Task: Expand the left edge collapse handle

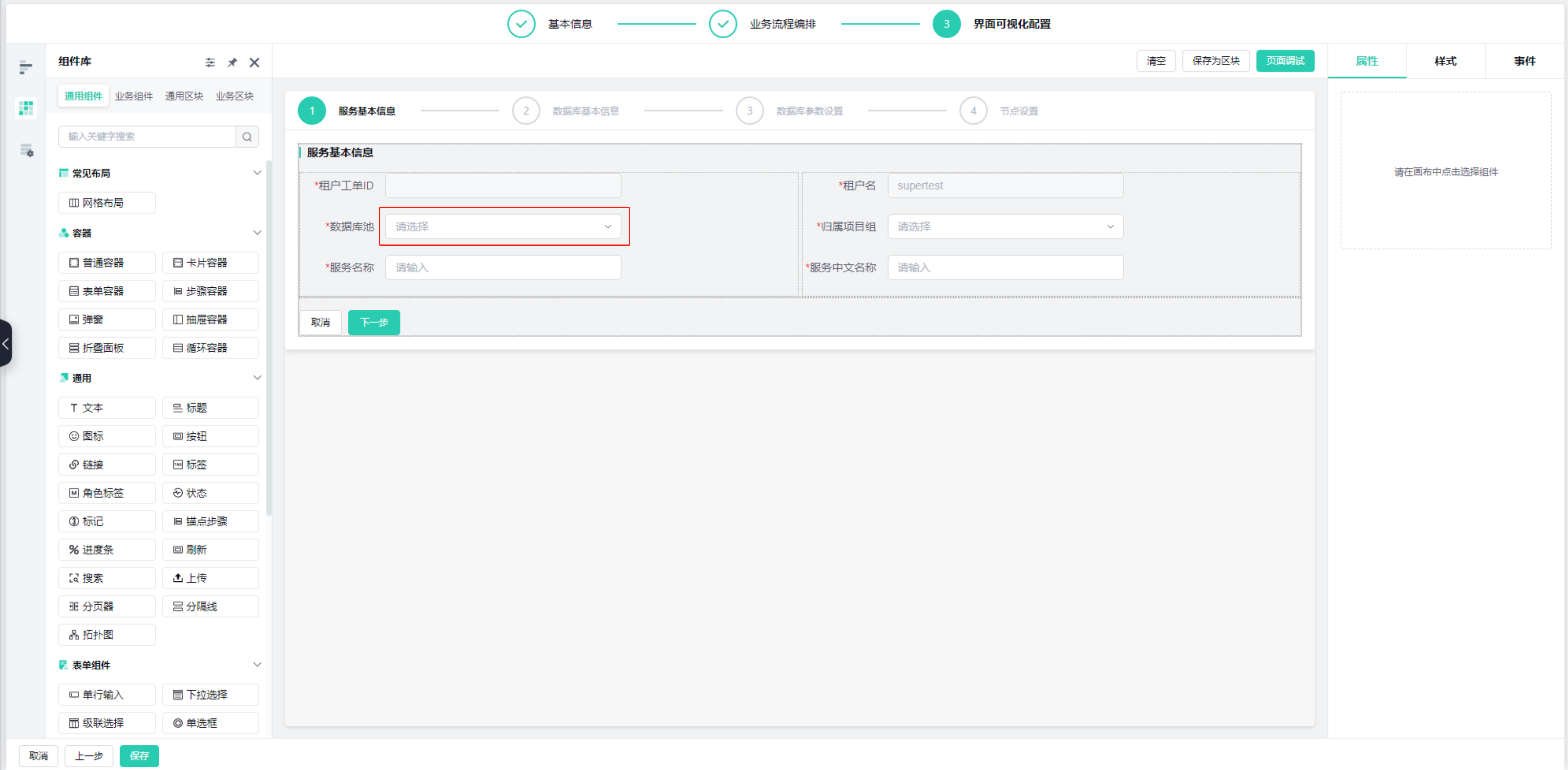Action: click(5, 344)
